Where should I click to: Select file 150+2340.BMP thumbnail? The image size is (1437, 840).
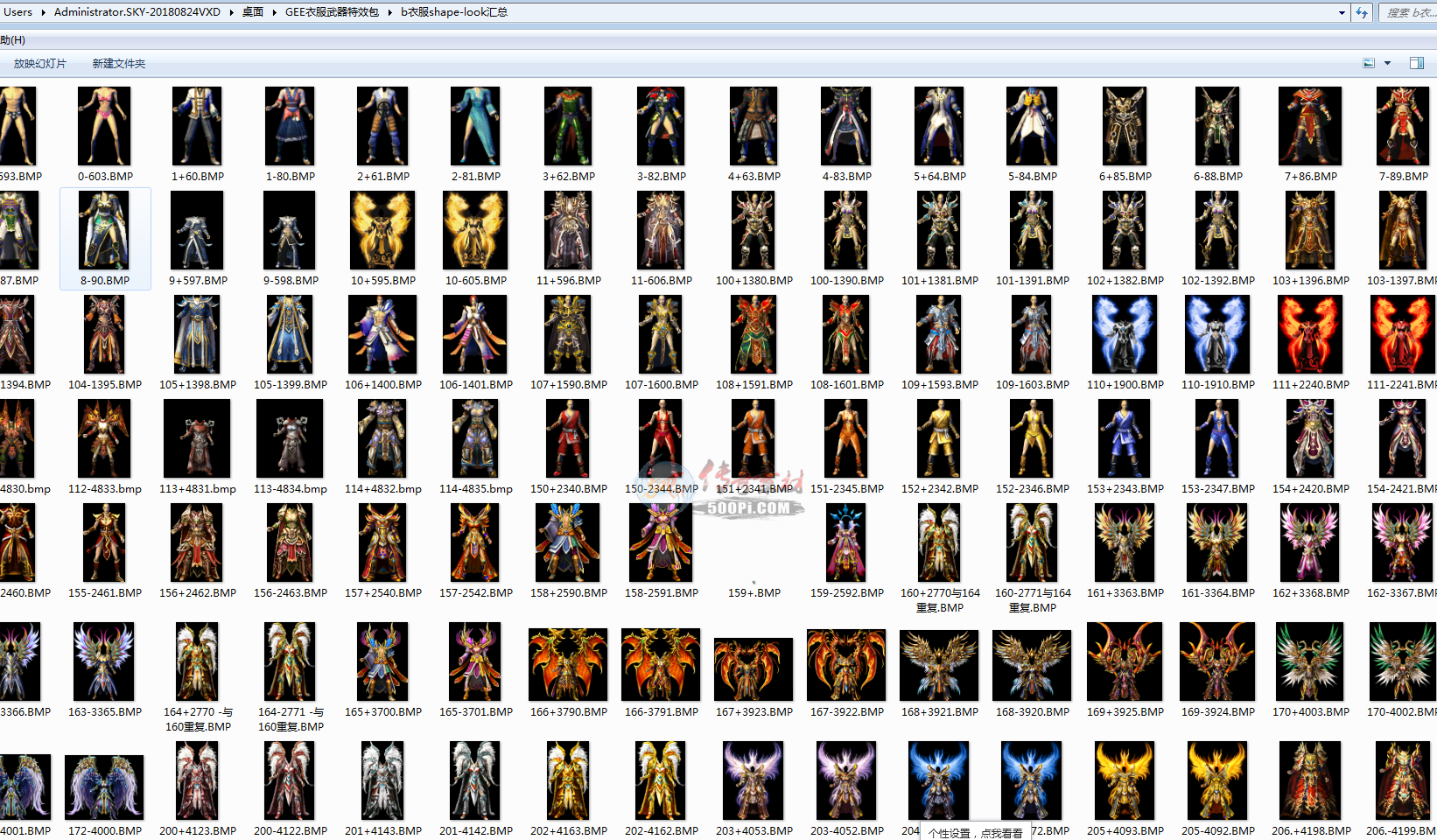pos(568,438)
